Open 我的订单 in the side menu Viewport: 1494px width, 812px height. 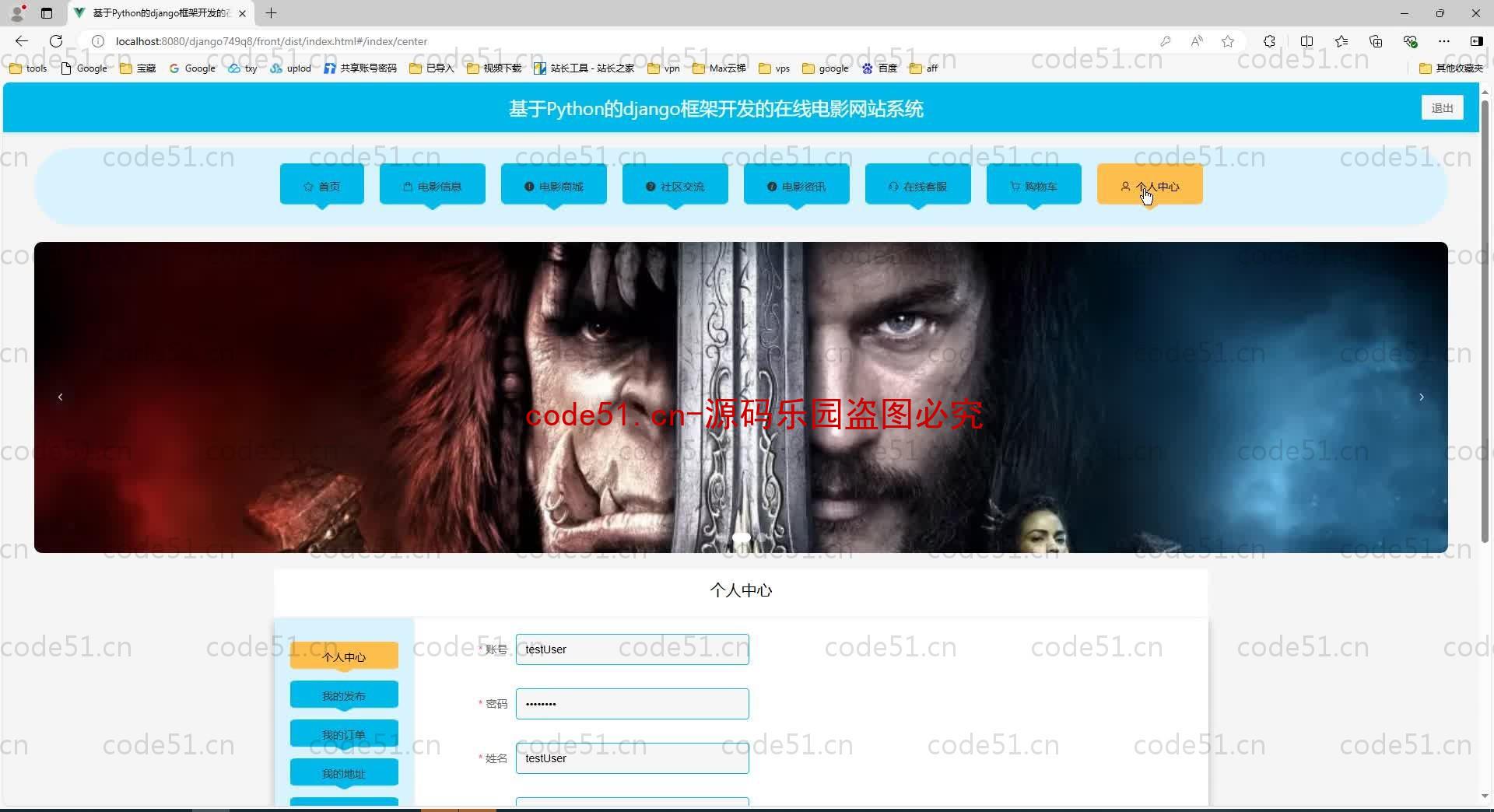(344, 735)
